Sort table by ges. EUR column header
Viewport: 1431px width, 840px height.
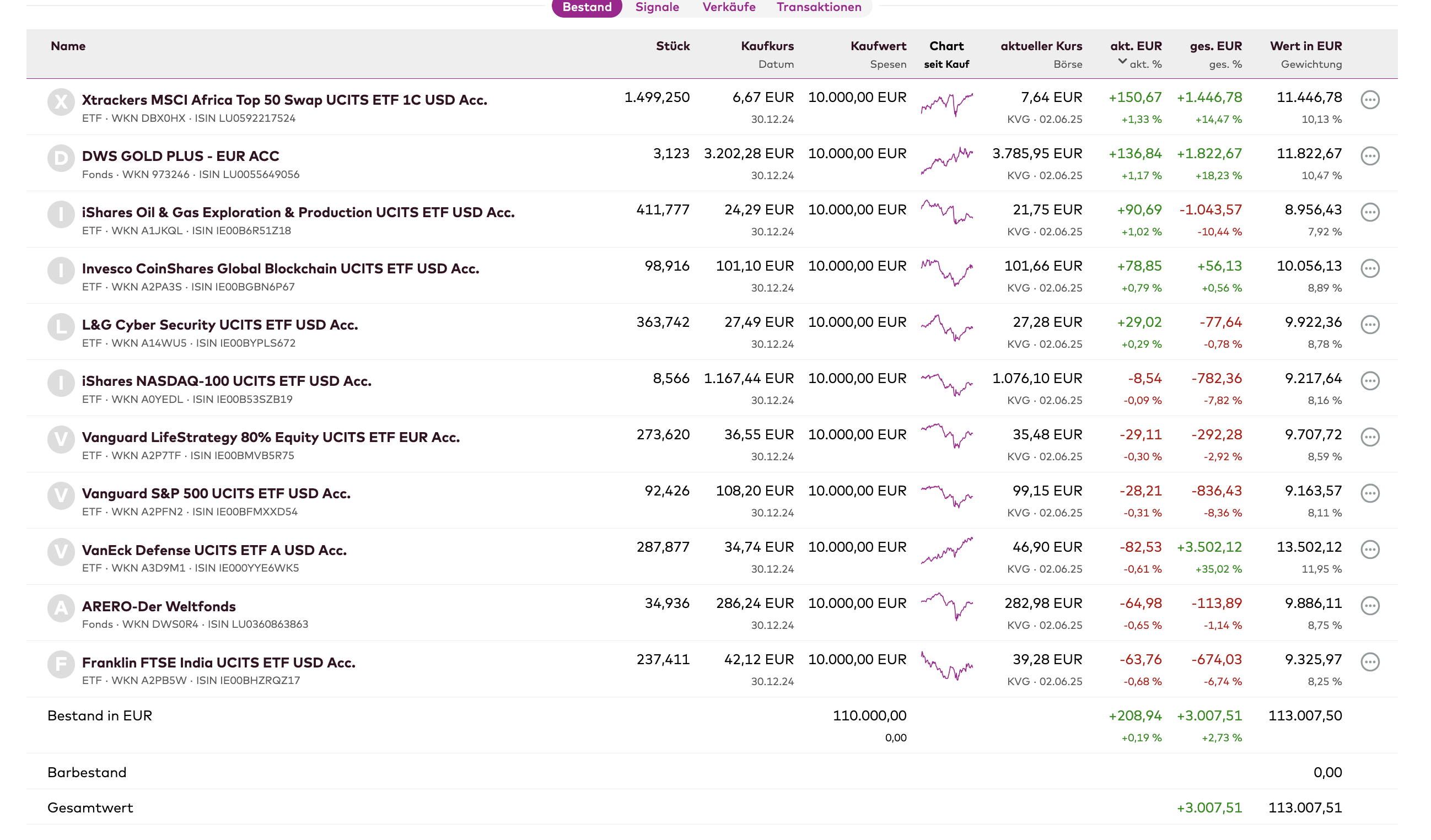coord(1215,46)
